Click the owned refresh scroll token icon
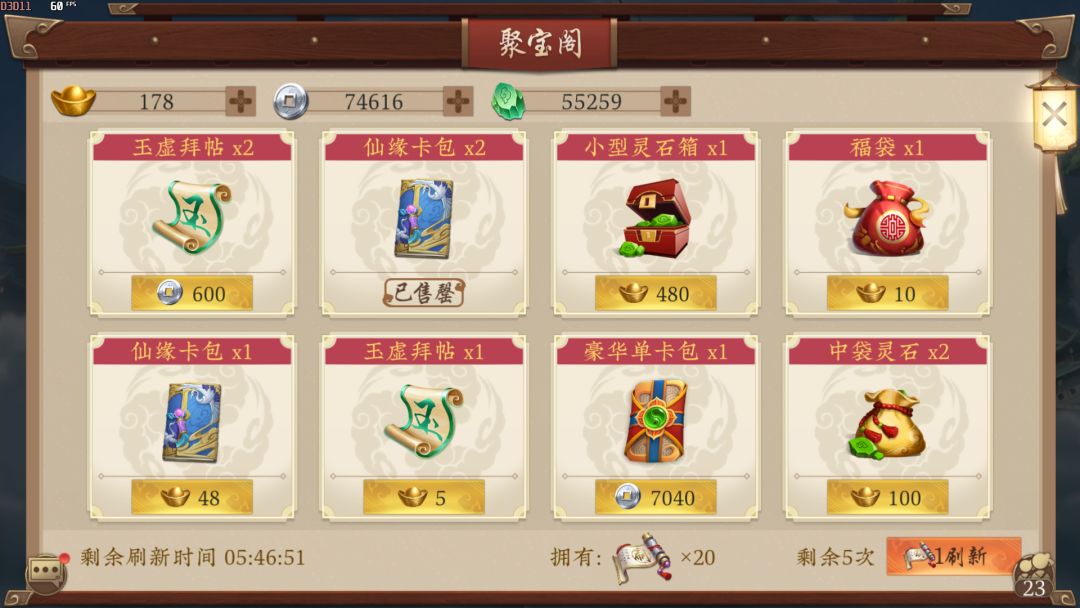 [642, 558]
